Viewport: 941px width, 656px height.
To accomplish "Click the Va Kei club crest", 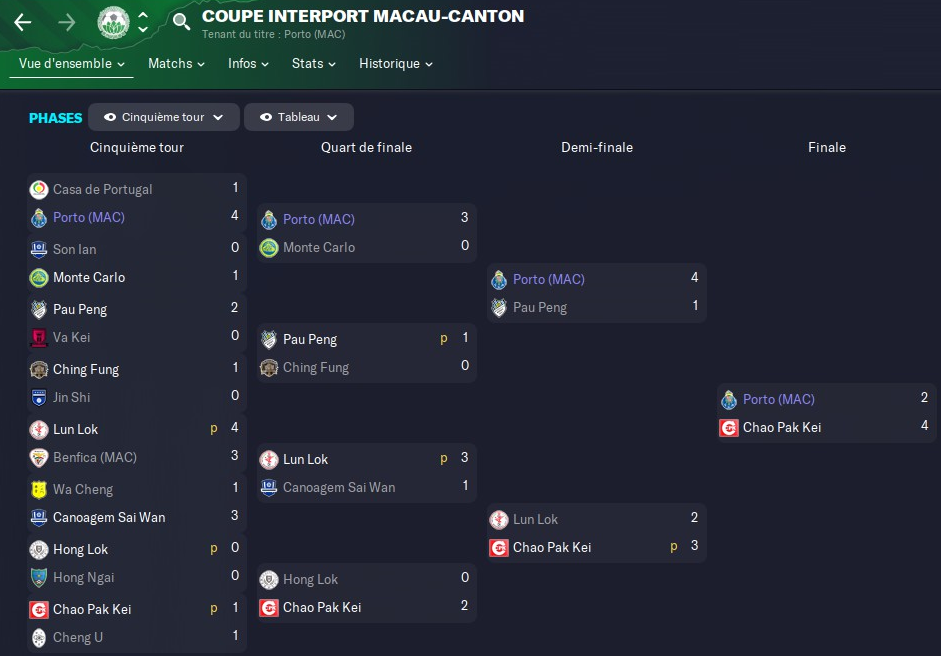I will [x=39, y=337].
